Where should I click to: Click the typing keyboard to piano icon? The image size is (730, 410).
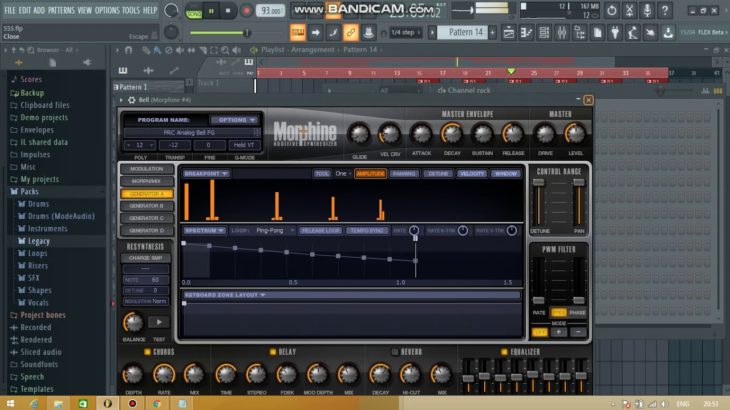pos(297,33)
